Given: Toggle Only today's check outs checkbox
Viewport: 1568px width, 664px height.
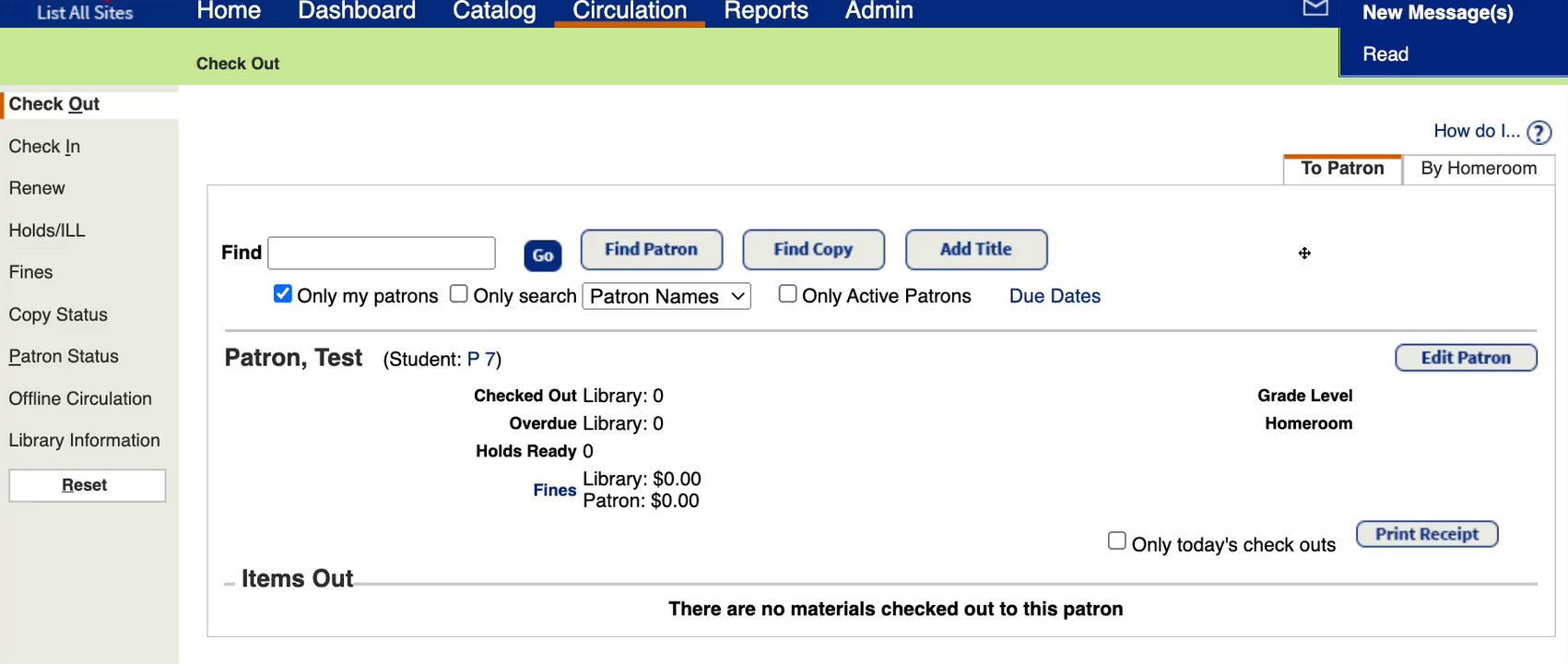Looking at the screenshot, I should pyautogui.click(x=1116, y=541).
